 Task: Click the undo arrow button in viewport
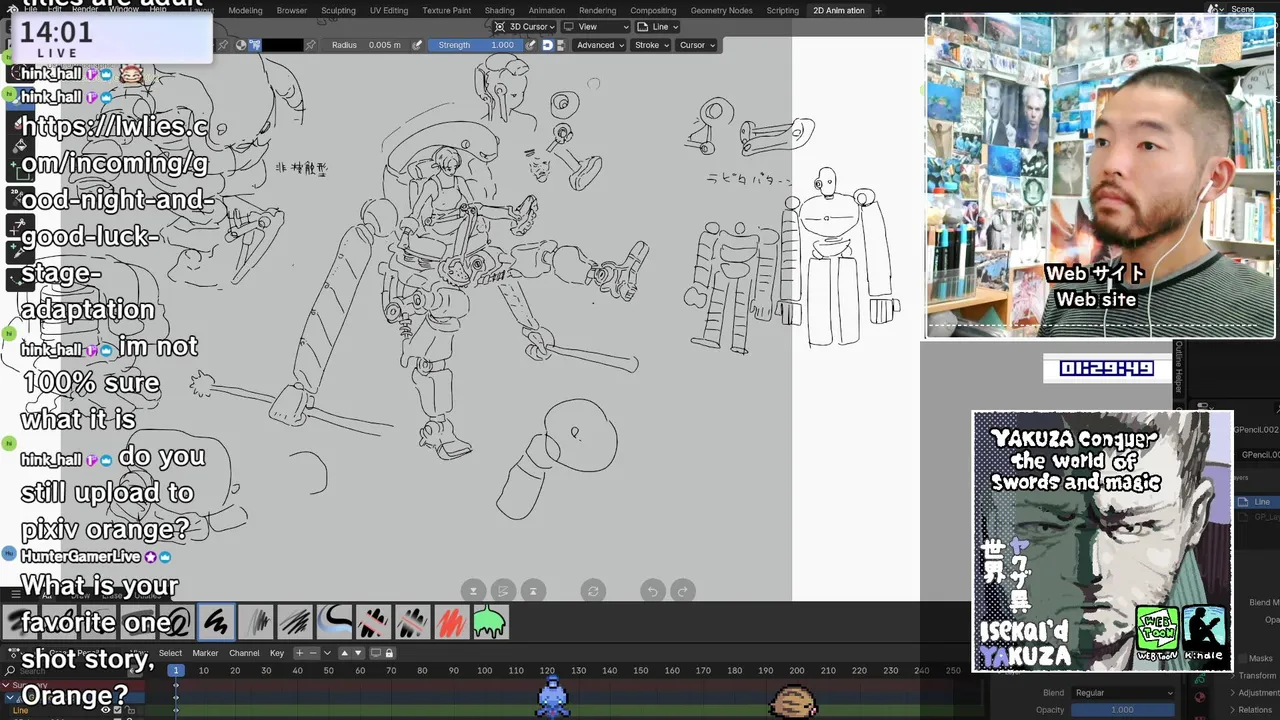point(652,591)
